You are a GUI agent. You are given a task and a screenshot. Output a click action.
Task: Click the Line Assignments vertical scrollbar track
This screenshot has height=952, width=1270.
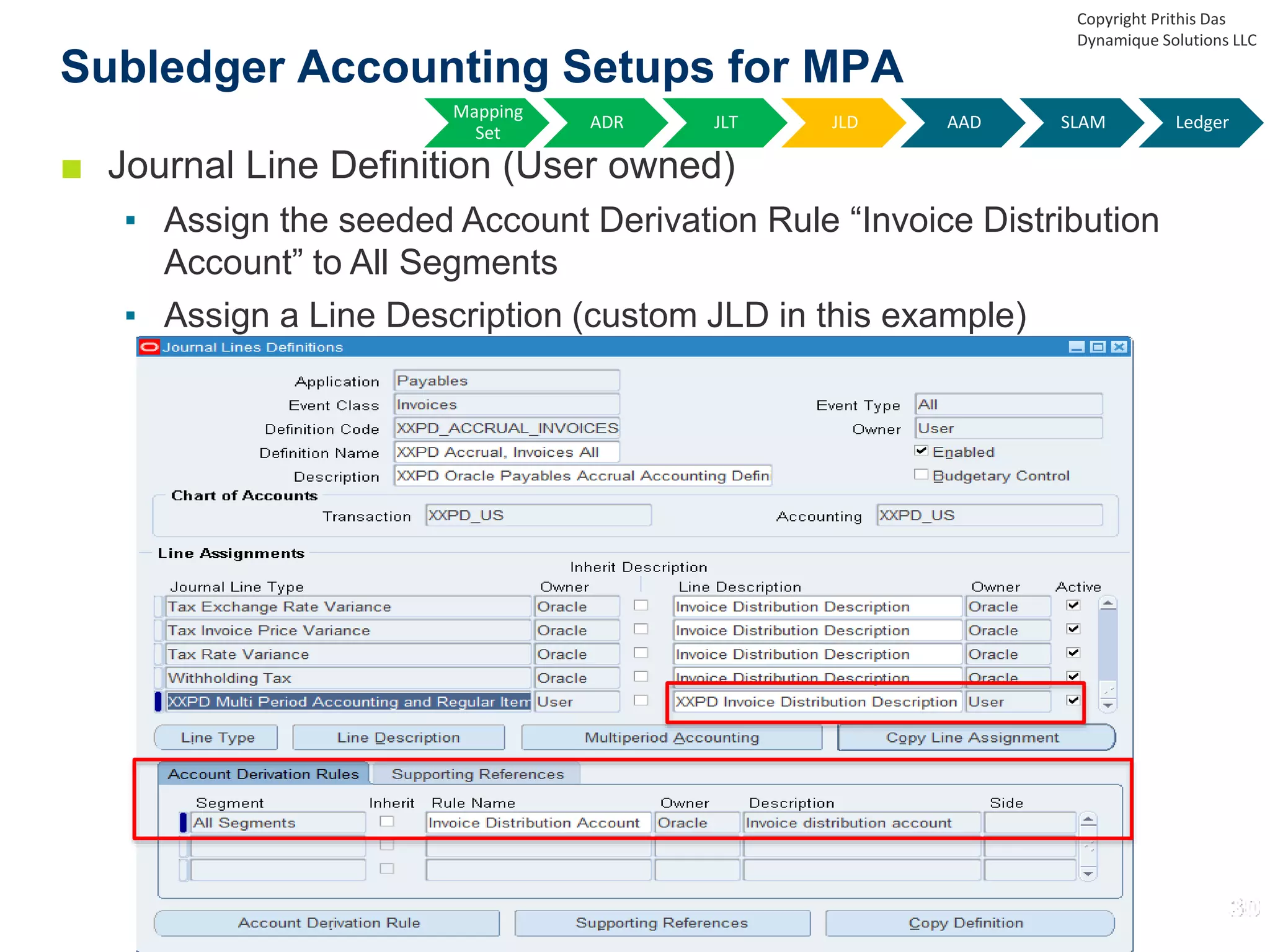pos(1108,654)
